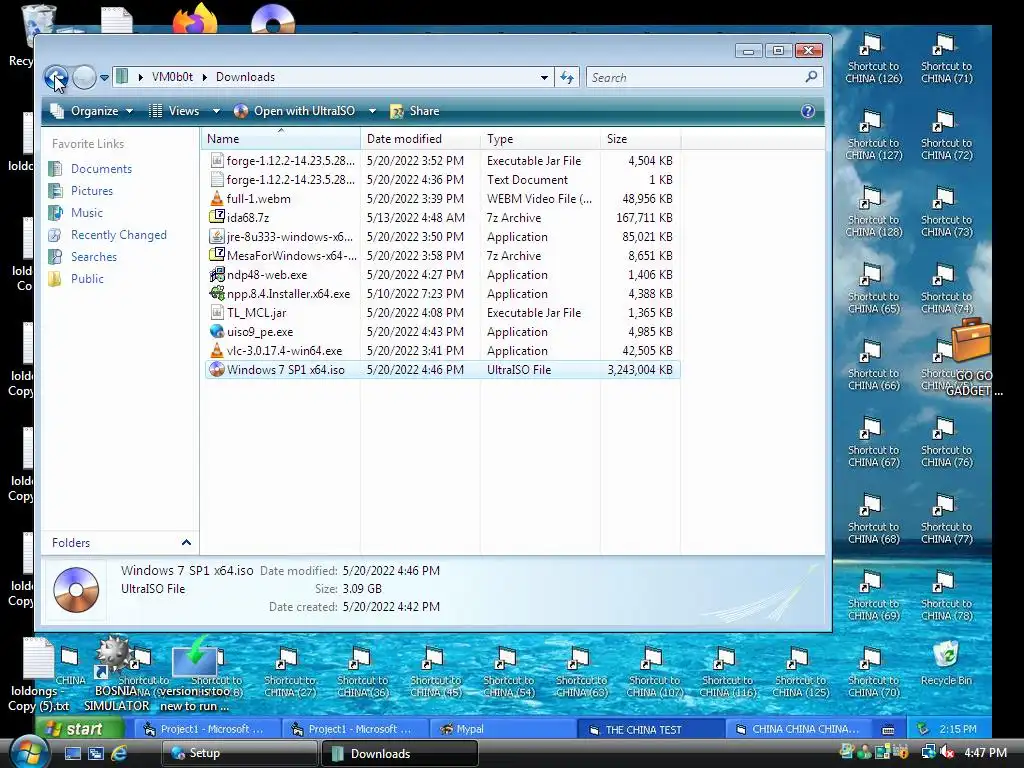Sort by the Type column header
The height and width of the screenshot is (768, 1024).
click(540, 138)
